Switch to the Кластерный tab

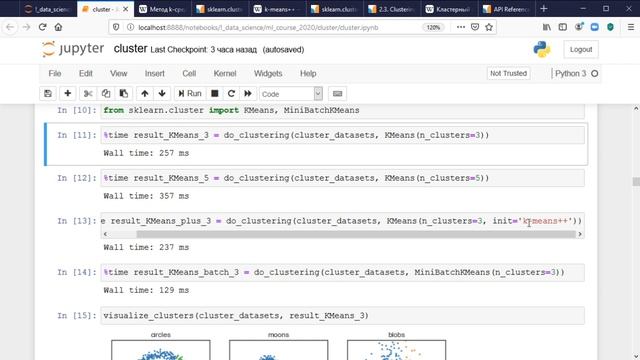448,9
